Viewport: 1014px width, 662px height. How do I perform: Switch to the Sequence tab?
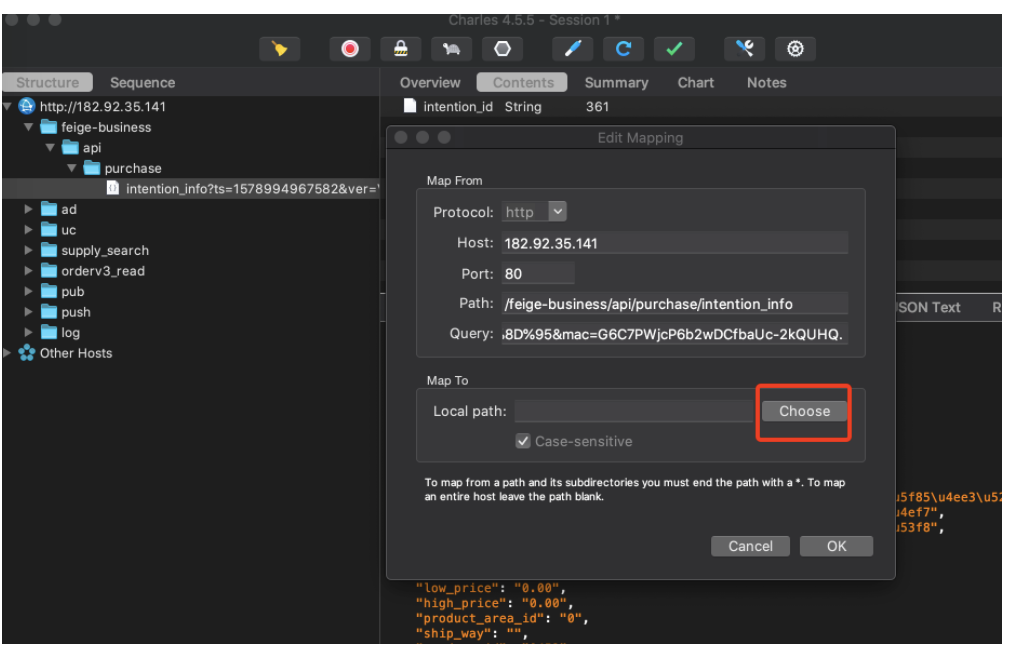(x=142, y=83)
